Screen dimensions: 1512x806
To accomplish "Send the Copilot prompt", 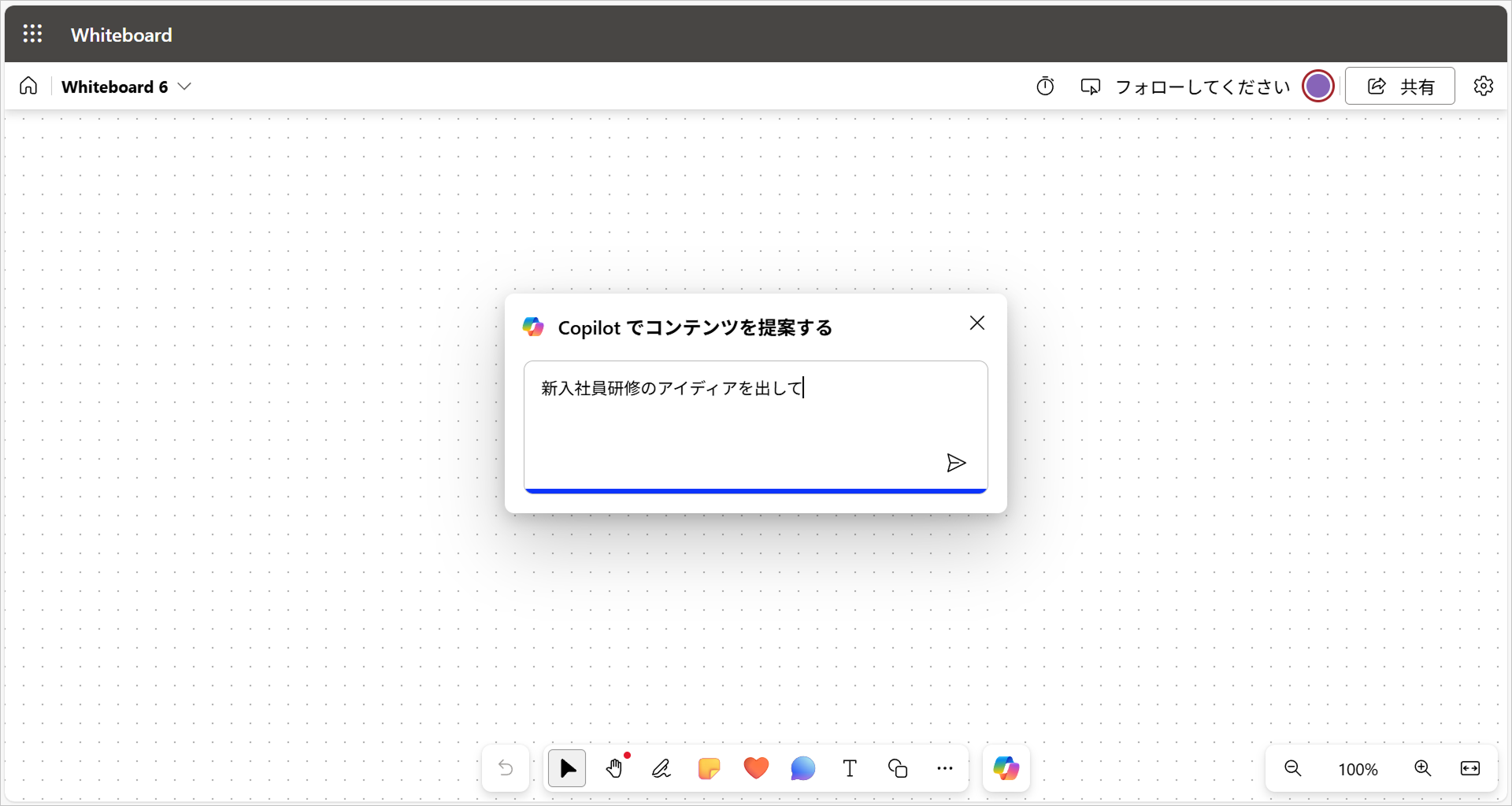I will 955,463.
